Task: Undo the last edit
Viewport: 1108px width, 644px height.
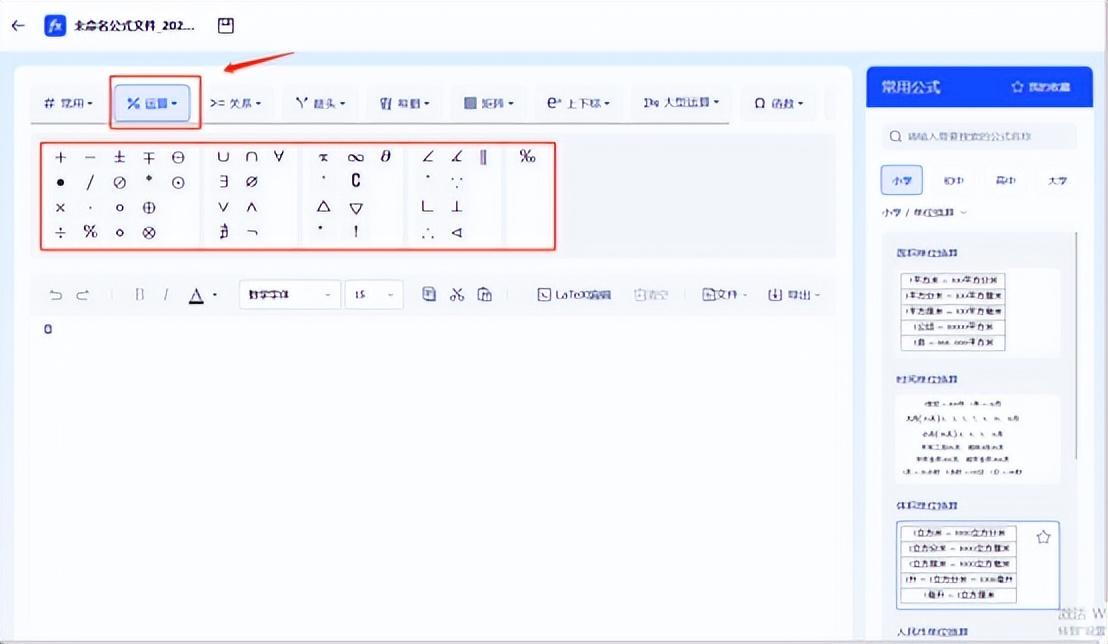Action: pos(56,295)
